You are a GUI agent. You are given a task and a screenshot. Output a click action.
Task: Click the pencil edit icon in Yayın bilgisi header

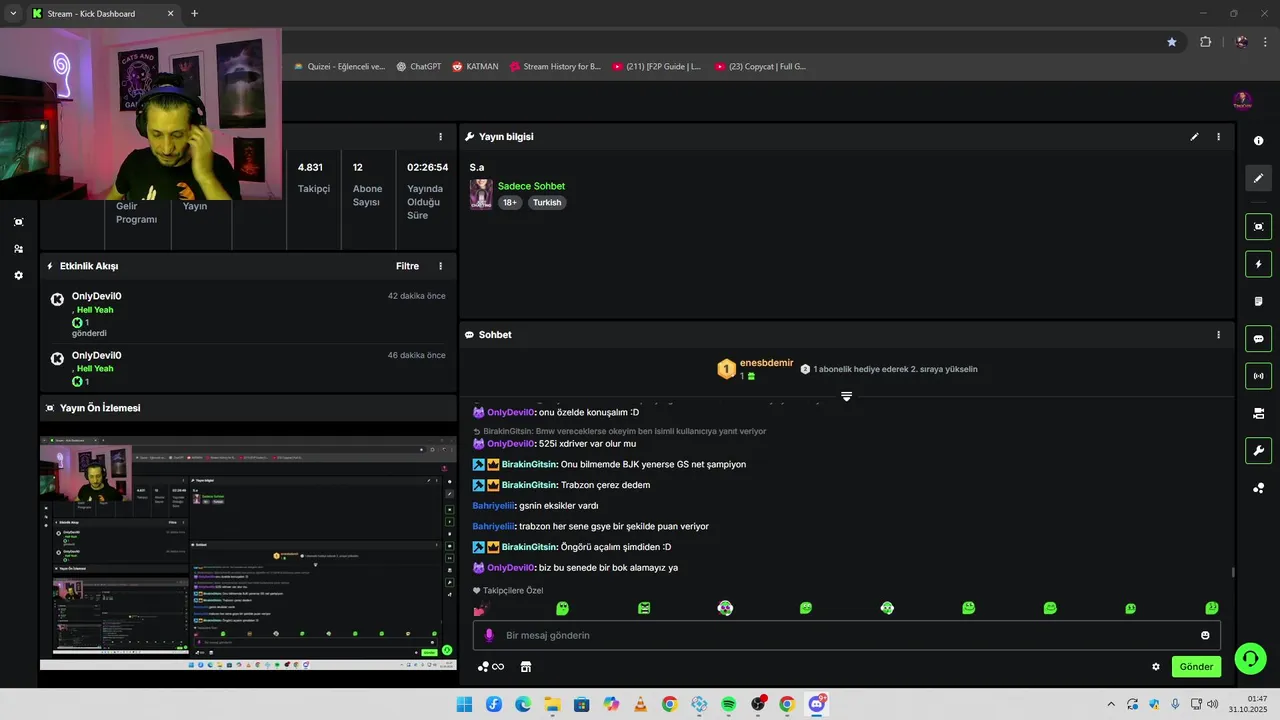(1194, 137)
